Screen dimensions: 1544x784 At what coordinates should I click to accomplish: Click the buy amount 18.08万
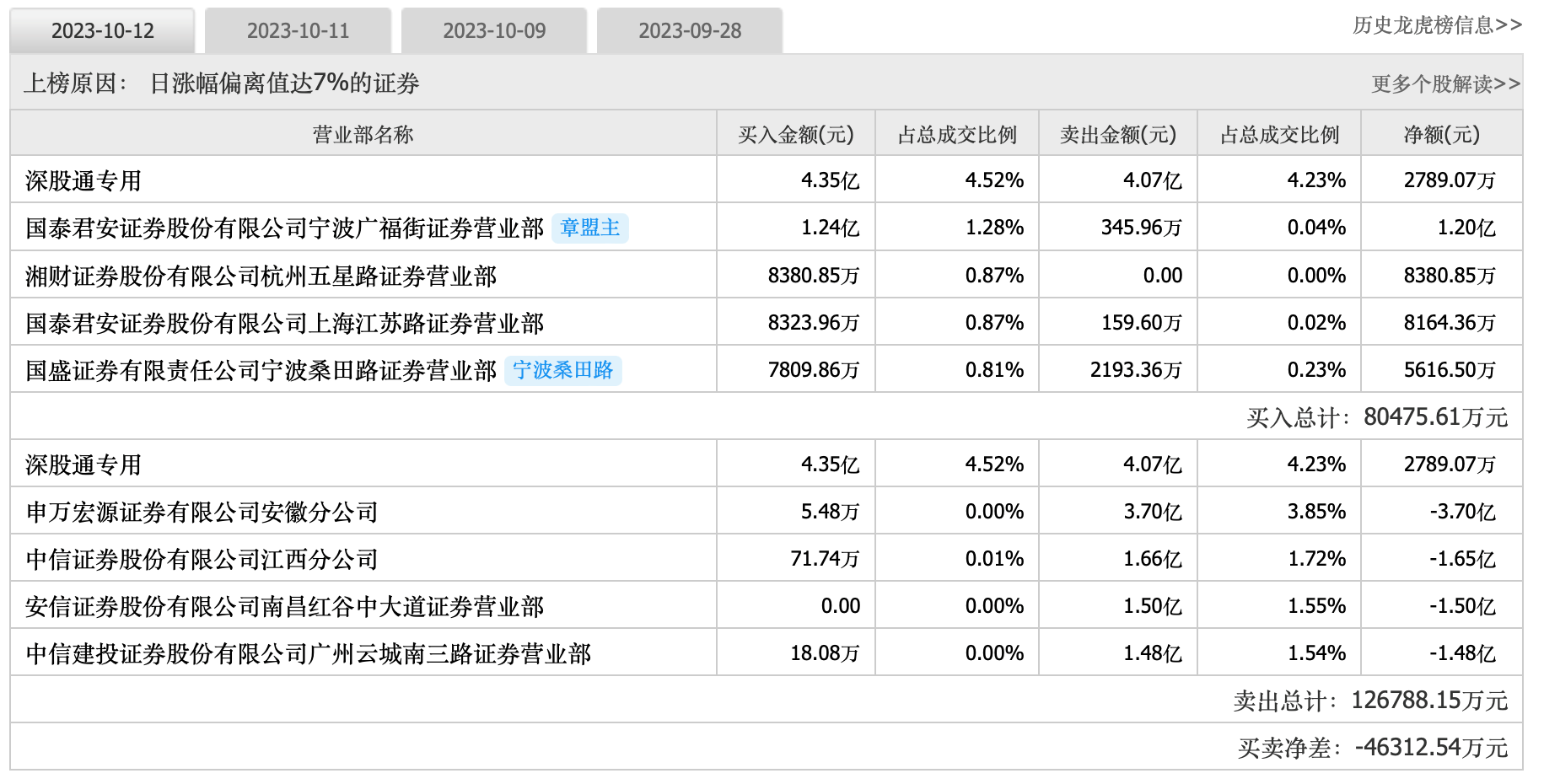(826, 653)
